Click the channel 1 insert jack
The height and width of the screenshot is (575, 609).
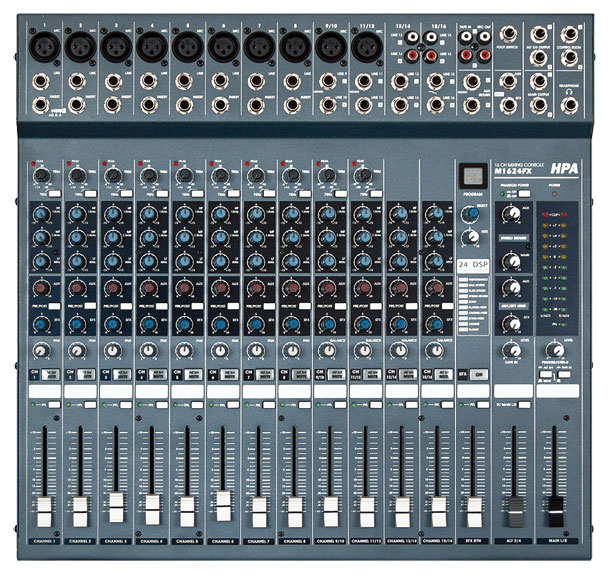click(41, 105)
